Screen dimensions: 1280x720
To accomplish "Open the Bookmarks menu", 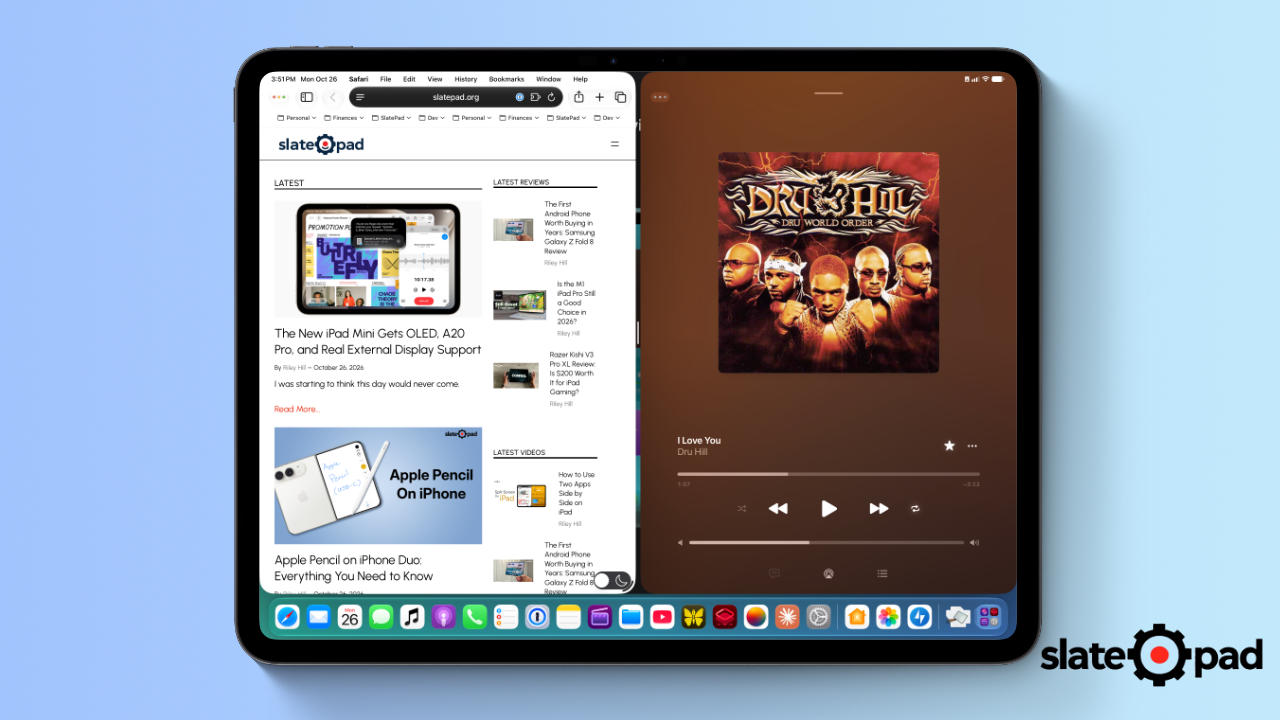I will click(506, 79).
